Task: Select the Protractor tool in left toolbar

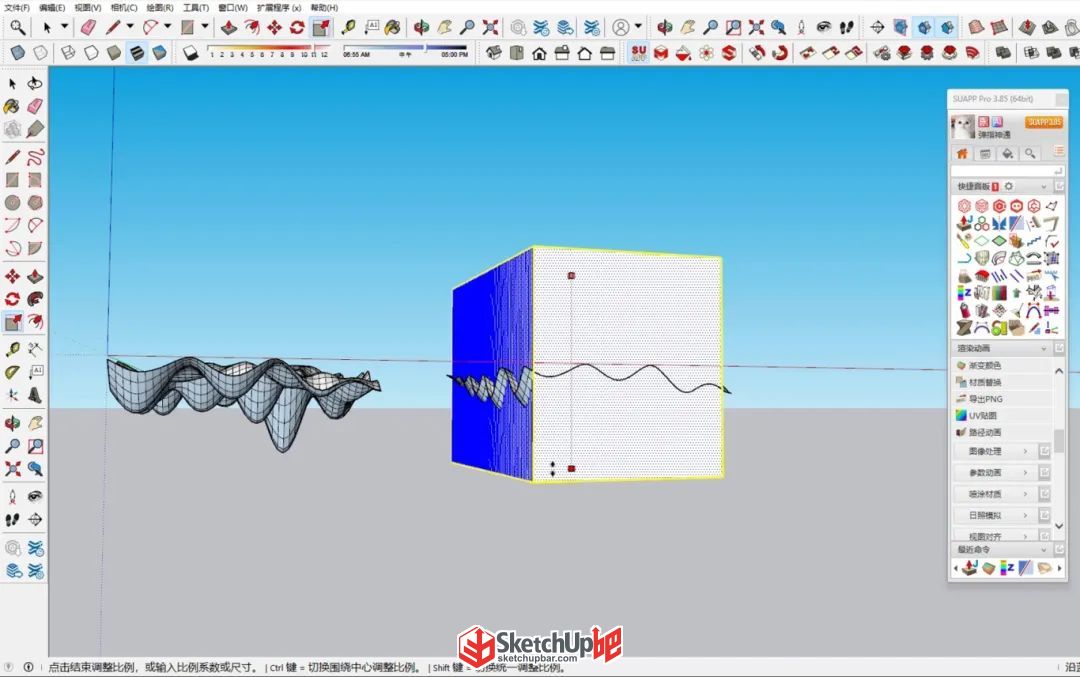Action: [12, 373]
